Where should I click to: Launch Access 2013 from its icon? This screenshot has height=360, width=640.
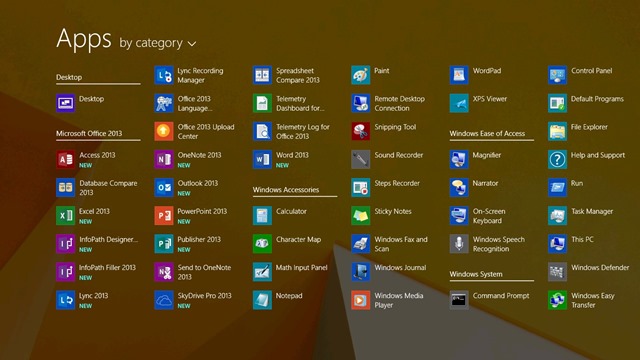pos(65,159)
